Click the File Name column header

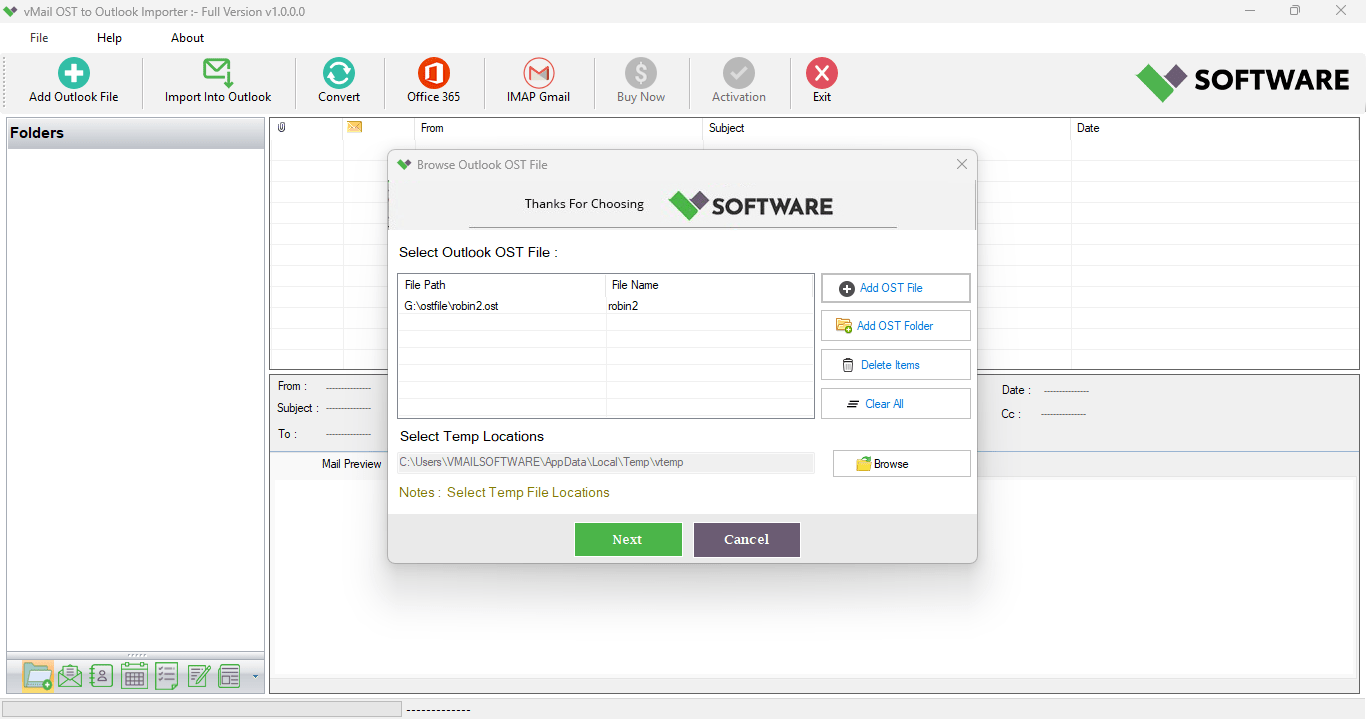click(710, 285)
